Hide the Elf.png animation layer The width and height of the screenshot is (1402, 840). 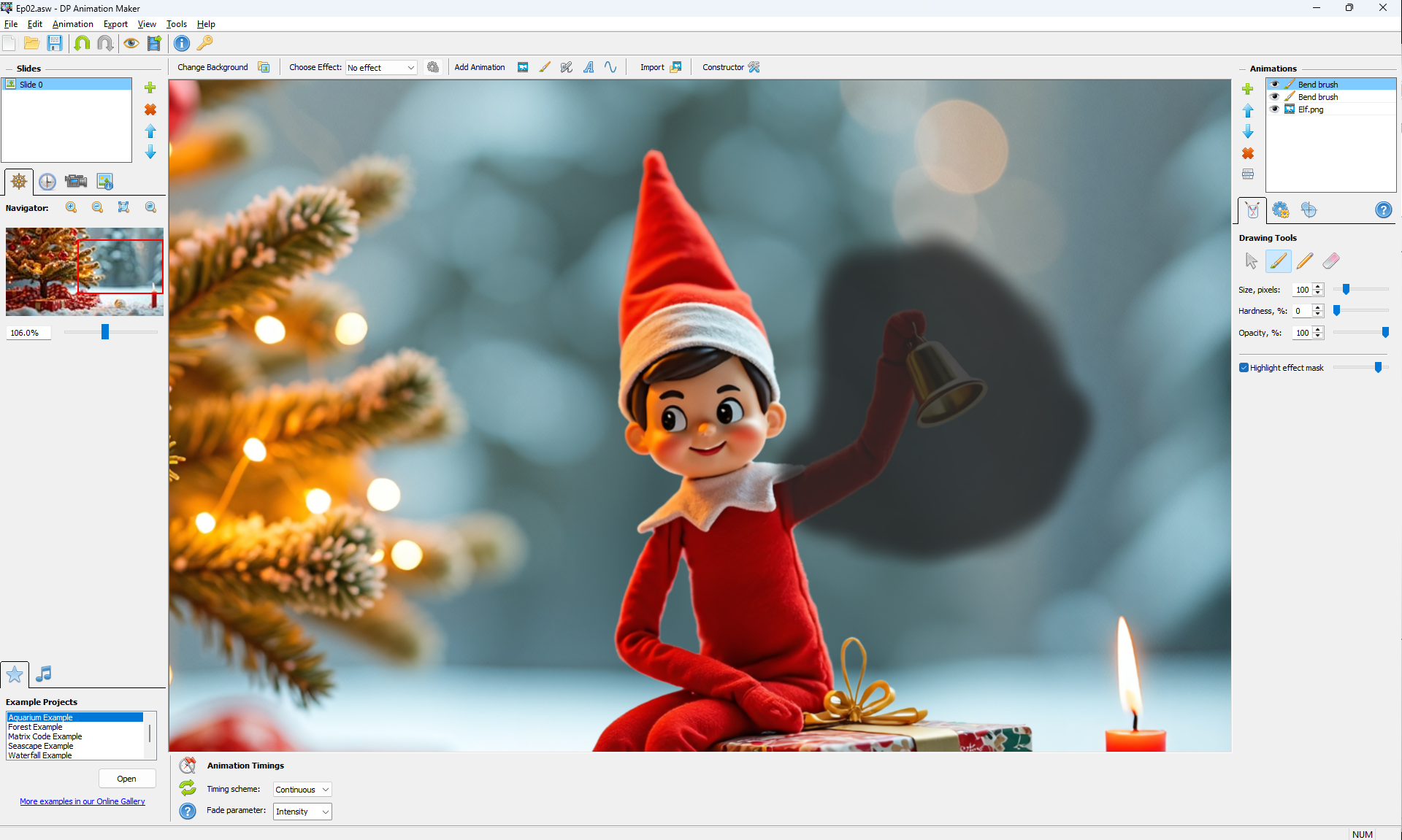point(1275,109)
